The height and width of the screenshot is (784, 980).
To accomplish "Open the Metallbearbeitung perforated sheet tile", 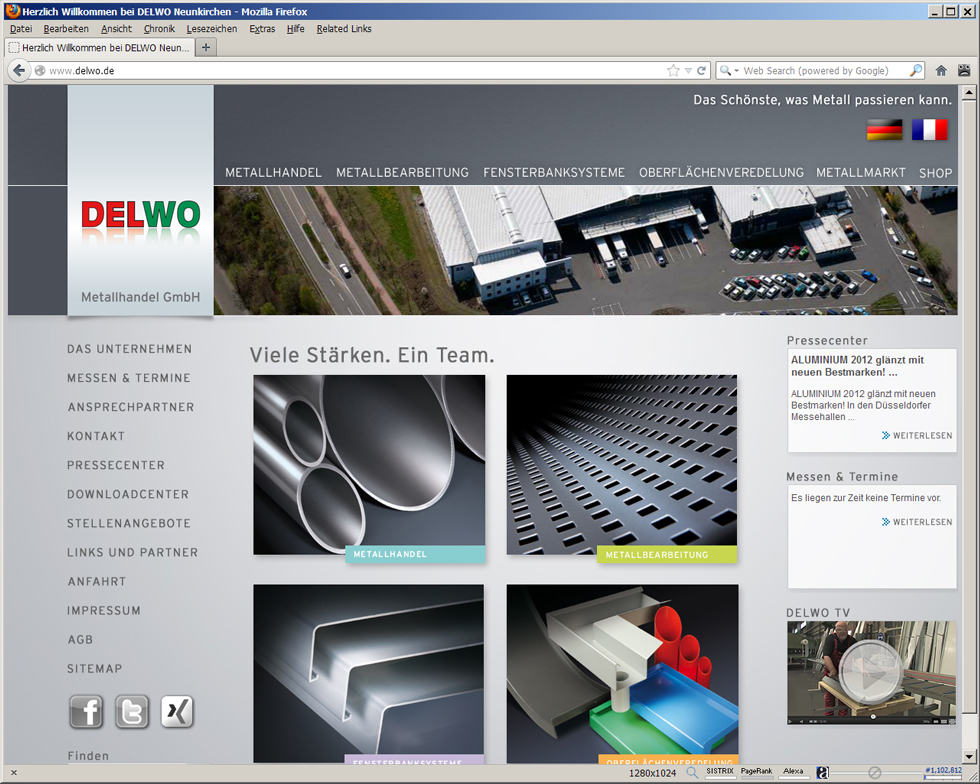I will click(x=622, y=465).
